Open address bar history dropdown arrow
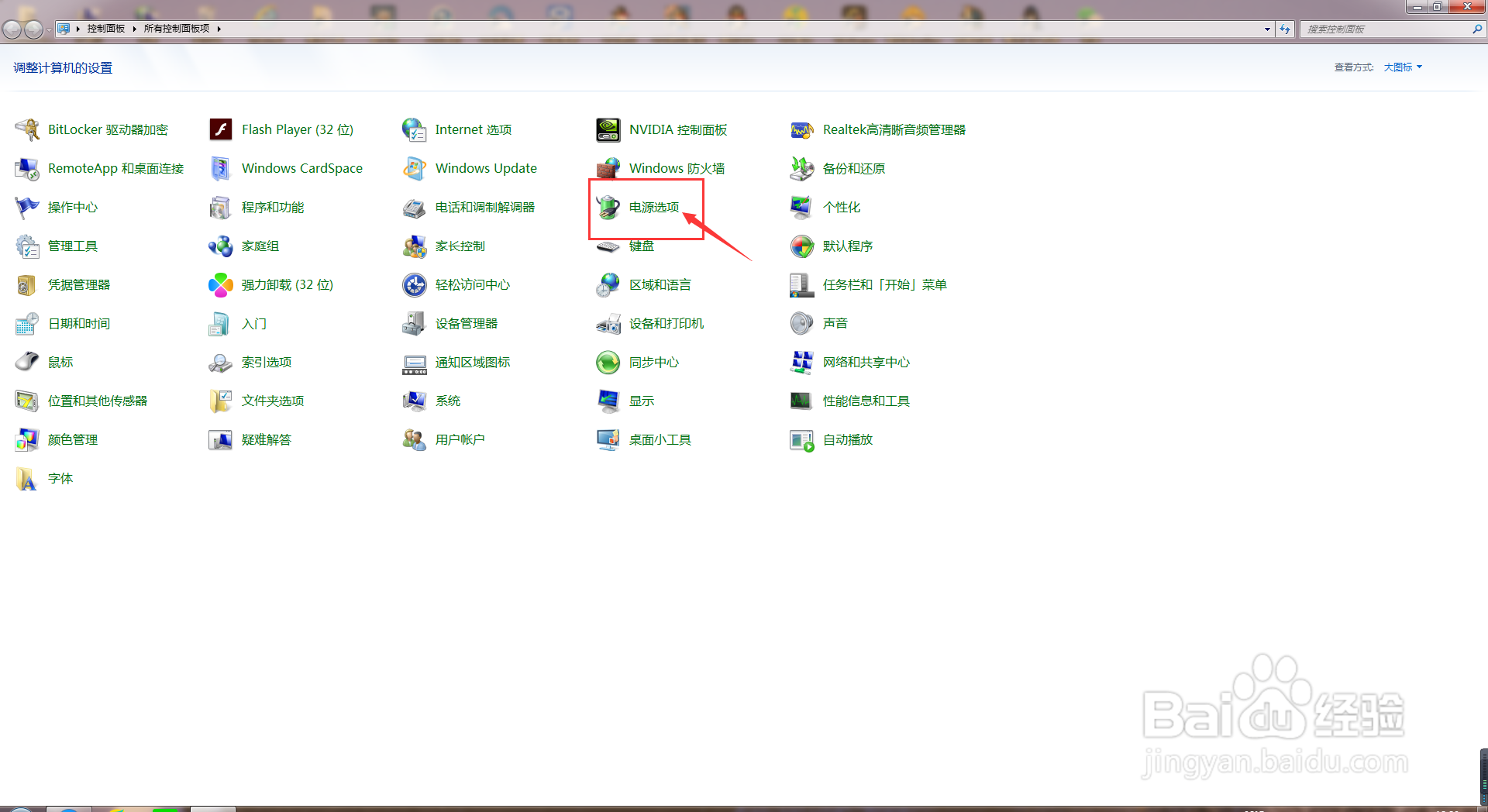This screenshot has width=1488, height=812. pyautogui.click(x=1267, y=29)
